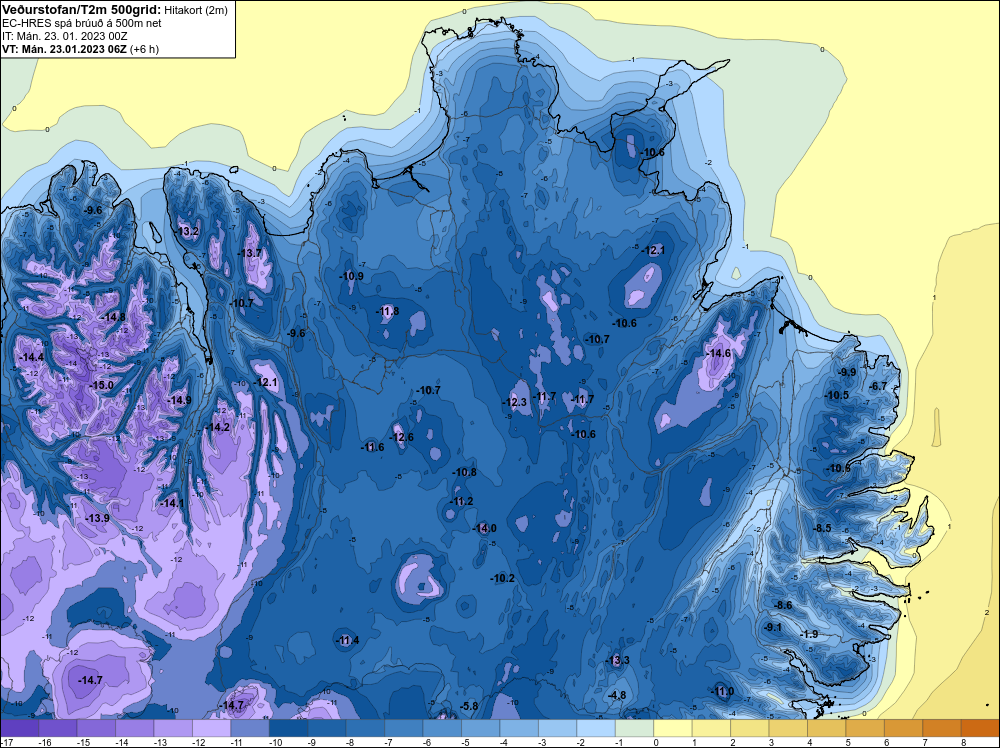
Task: Click the -12.3 temperature label
Action: (515, 402)
